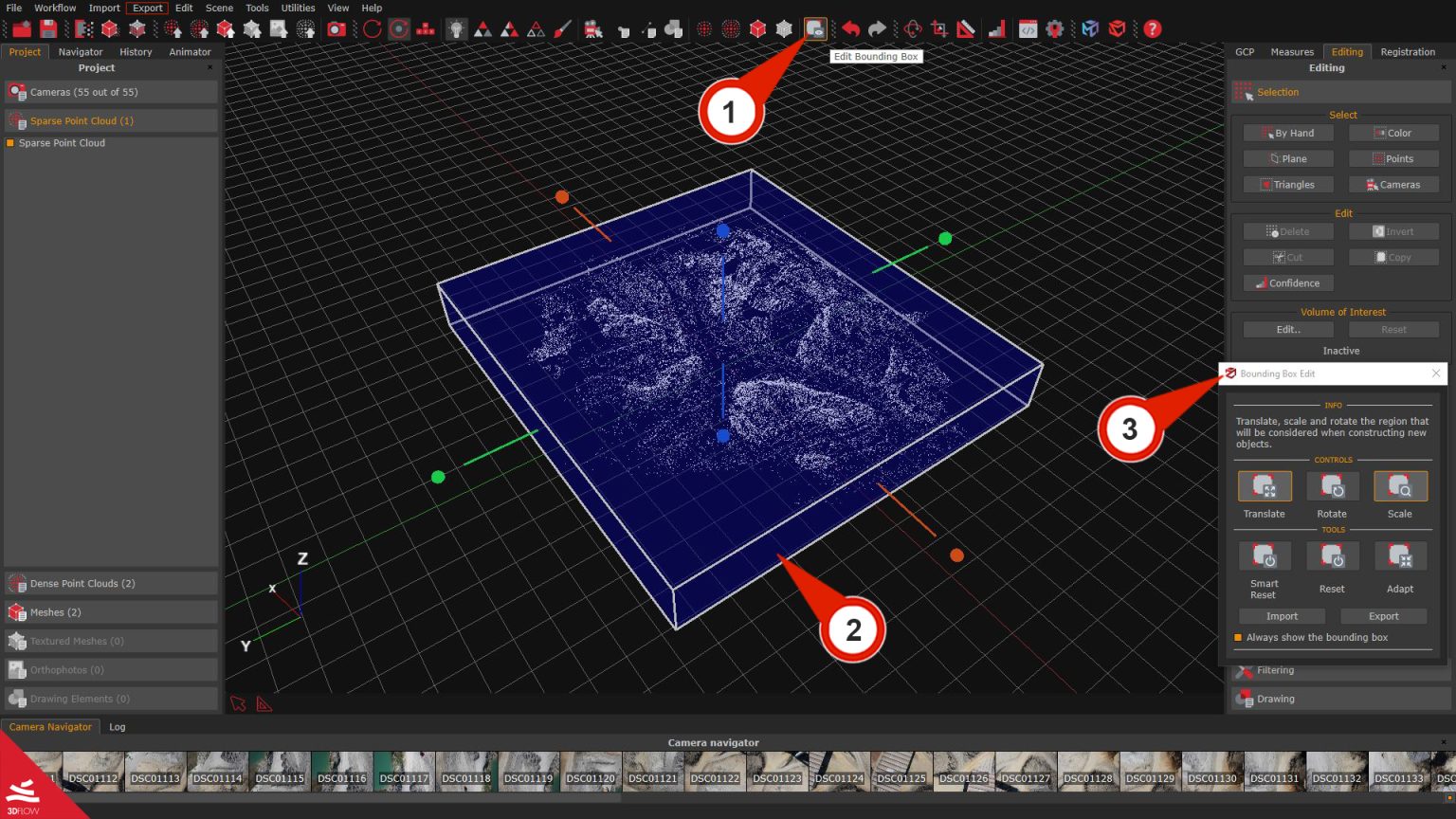
Task: Click the Export button in Bounding Box Edit
Action: (x=1383, y=615)
